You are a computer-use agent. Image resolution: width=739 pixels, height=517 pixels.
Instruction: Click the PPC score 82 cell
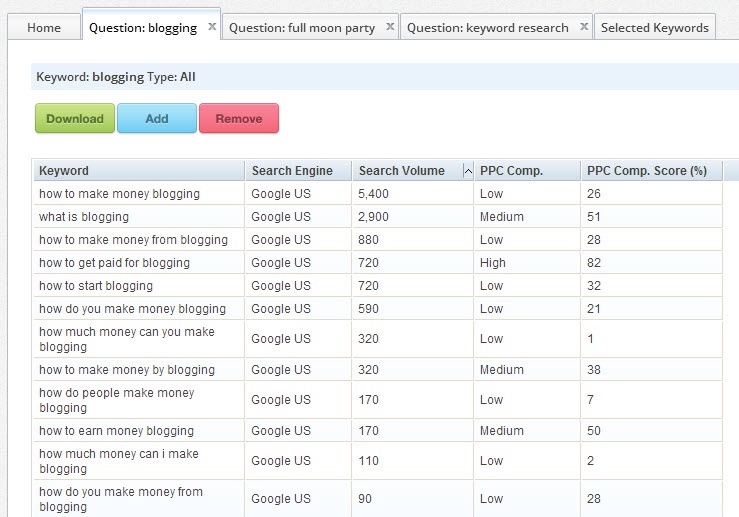(652, 263)
